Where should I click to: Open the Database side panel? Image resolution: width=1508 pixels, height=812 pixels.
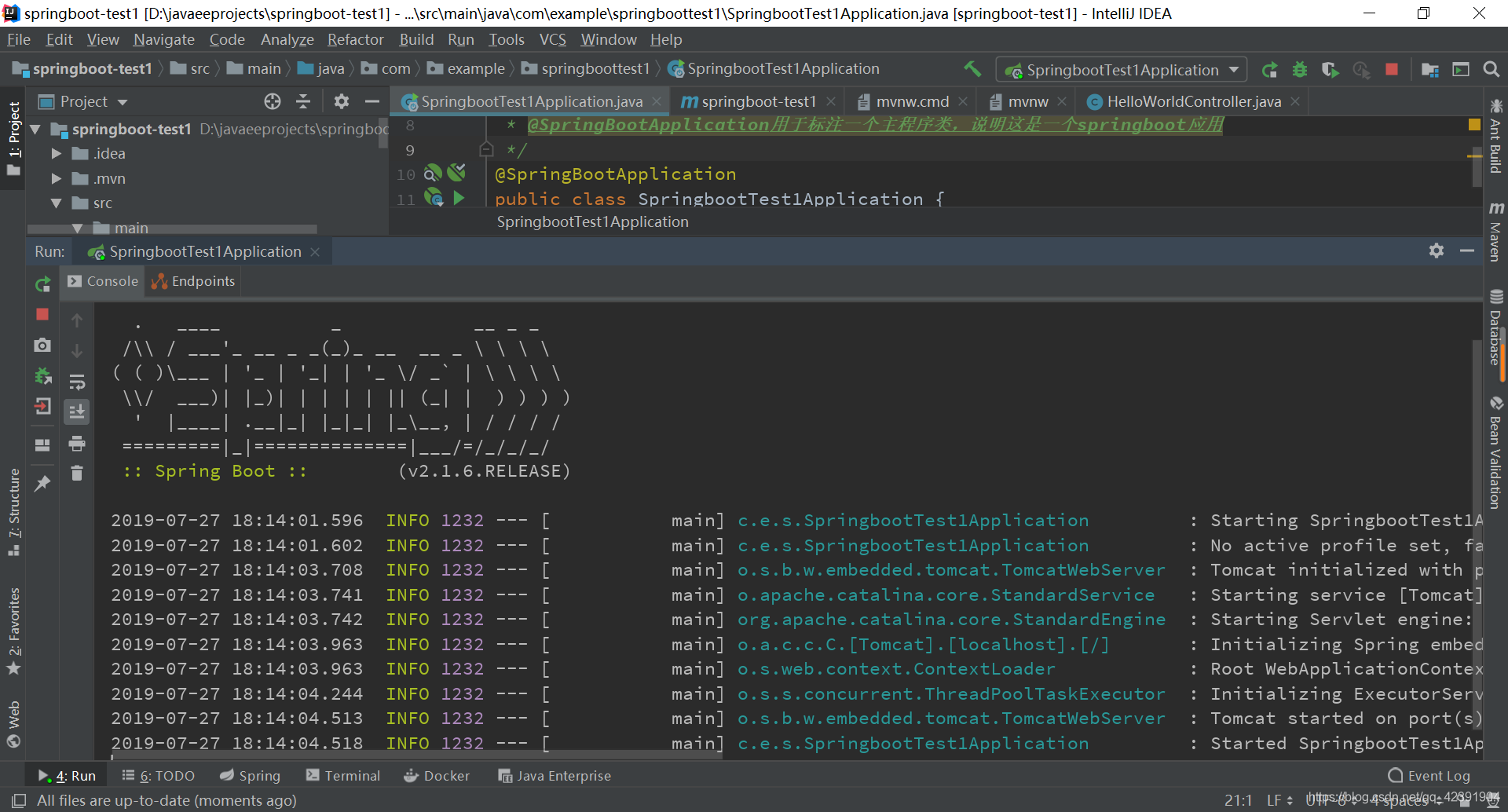click(x=1495, y=327)
